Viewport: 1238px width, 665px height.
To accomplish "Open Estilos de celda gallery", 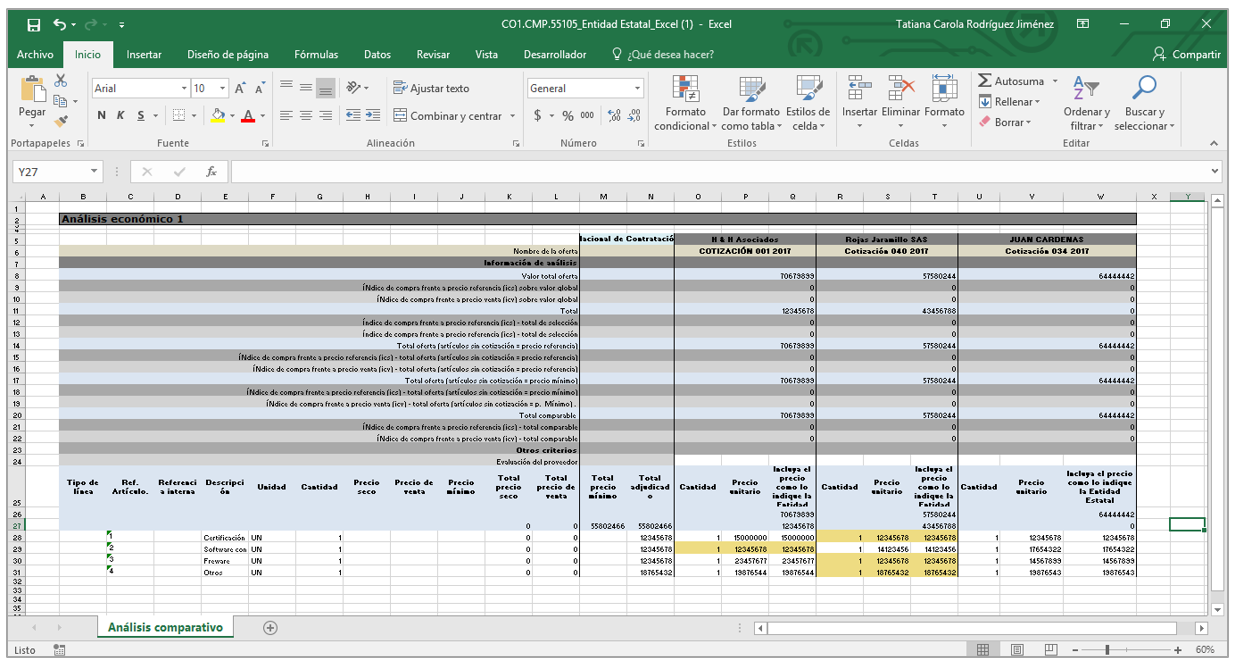I will tap(806, 103).
